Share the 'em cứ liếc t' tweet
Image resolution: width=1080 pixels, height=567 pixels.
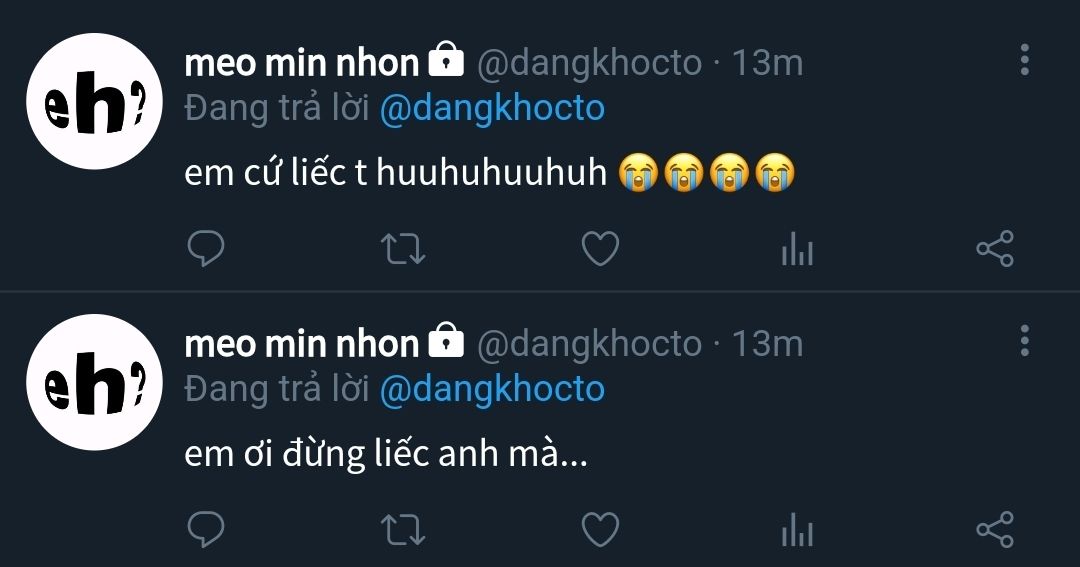pyautogui.click(x=994, y=248)
